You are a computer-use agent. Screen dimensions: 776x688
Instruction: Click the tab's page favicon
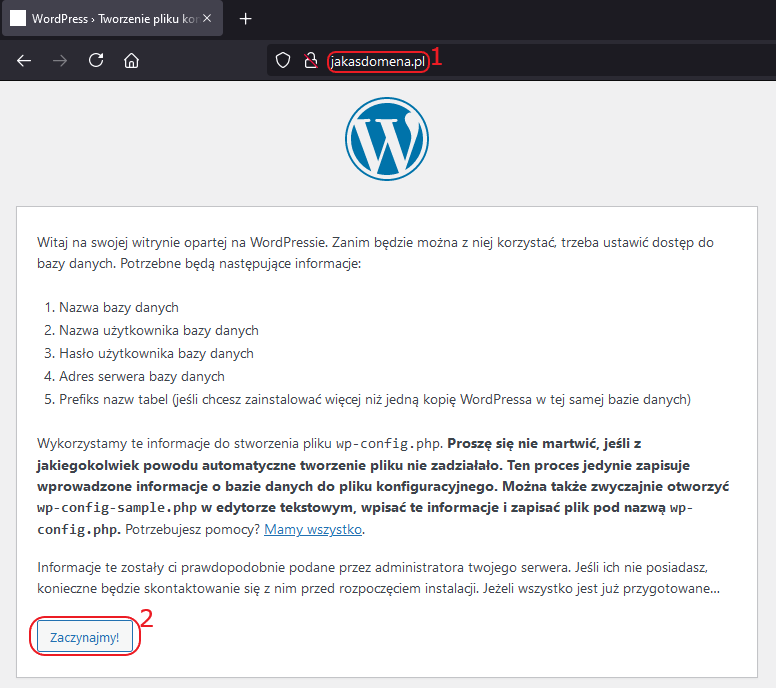[18, 18]
